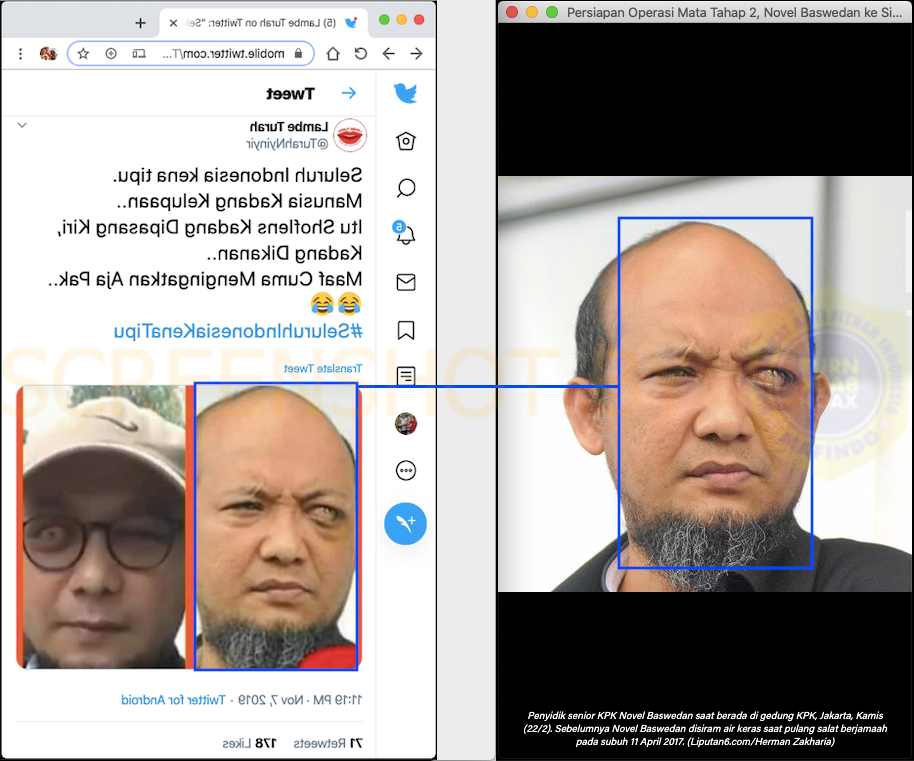Open the Home feed from sidebar
This screenshot has height=761, width=914.
[406, 141]
